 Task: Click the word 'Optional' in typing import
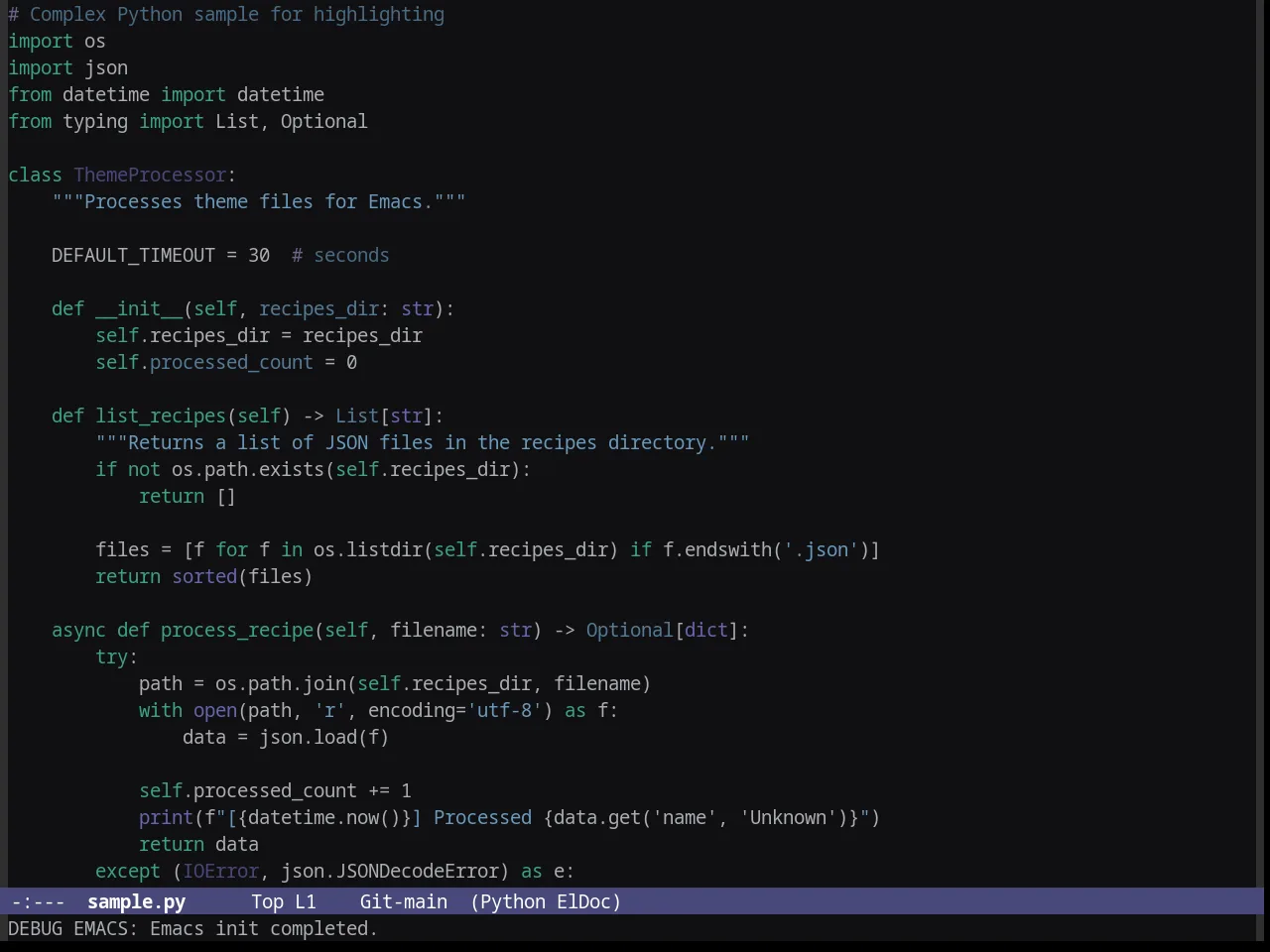pos(323,121)
